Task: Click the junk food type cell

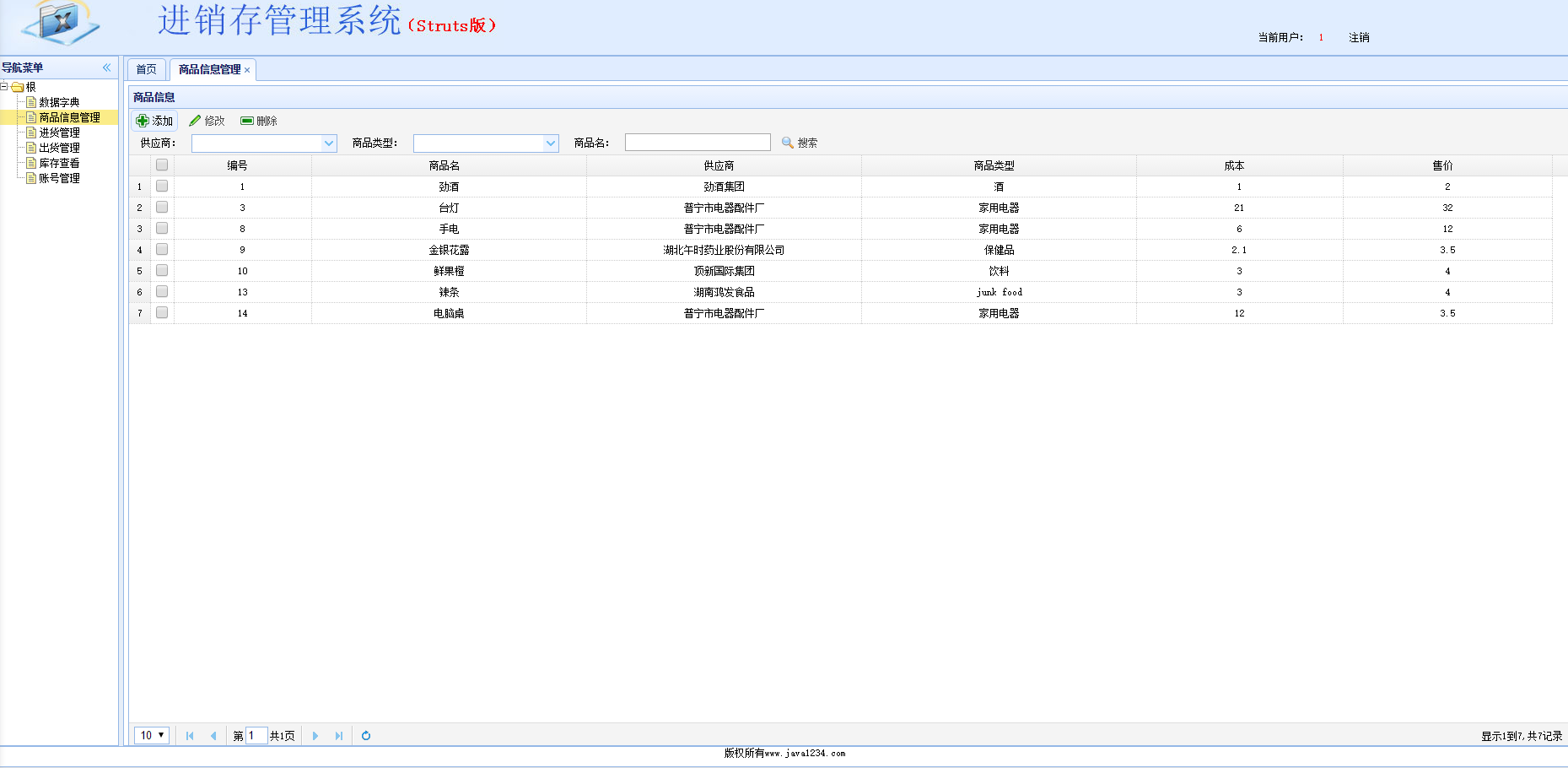Action: [x=999, y=292]
